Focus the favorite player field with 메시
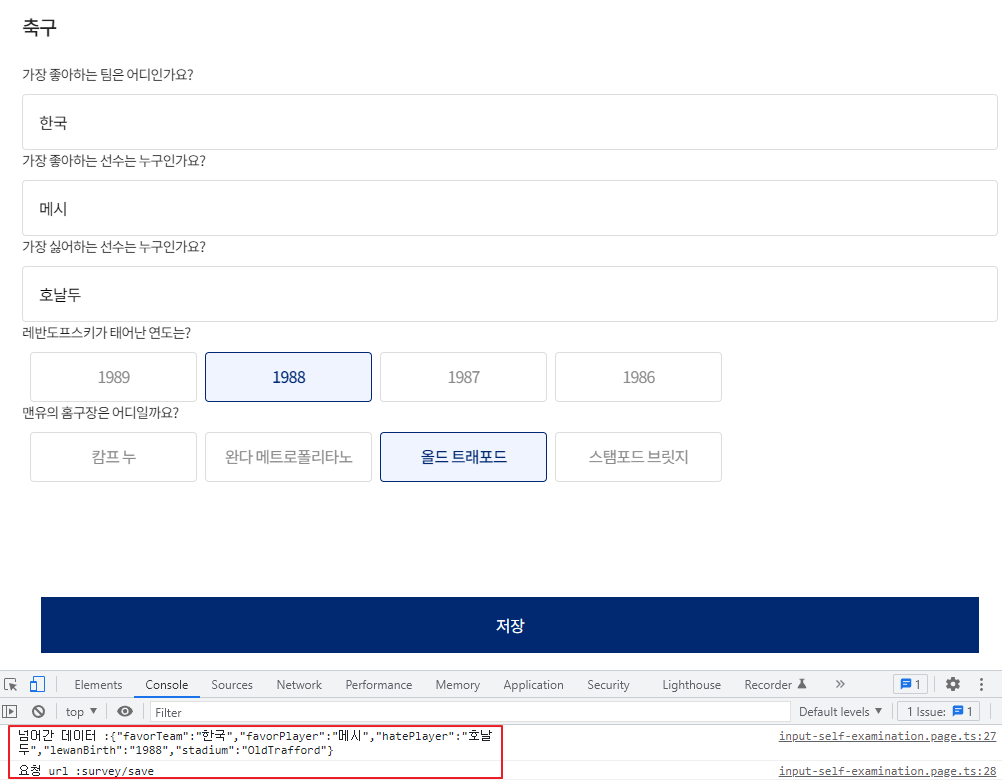 point(510,208)
